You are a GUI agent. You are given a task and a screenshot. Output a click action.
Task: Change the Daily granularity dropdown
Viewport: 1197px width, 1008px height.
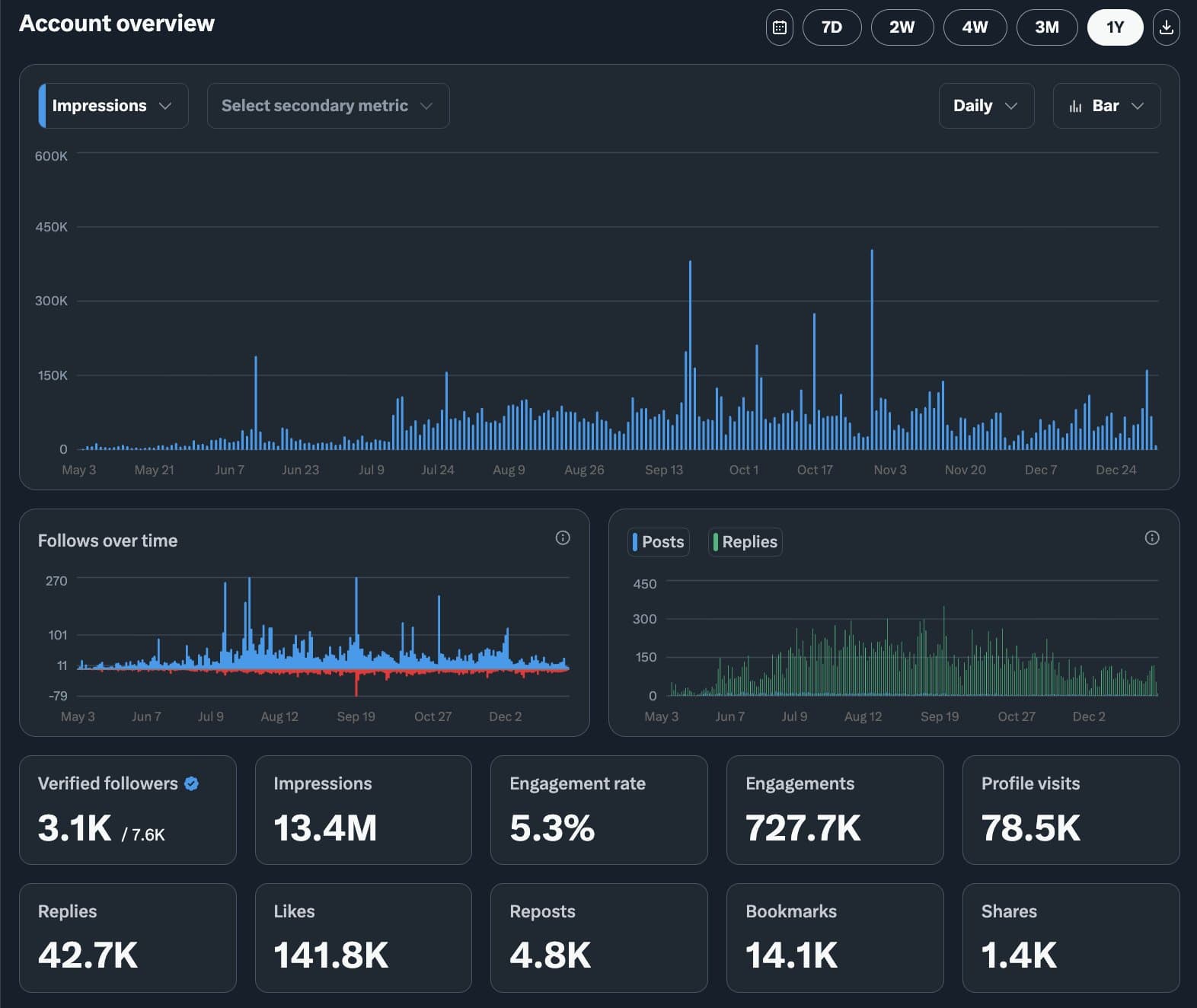[986, 106]
